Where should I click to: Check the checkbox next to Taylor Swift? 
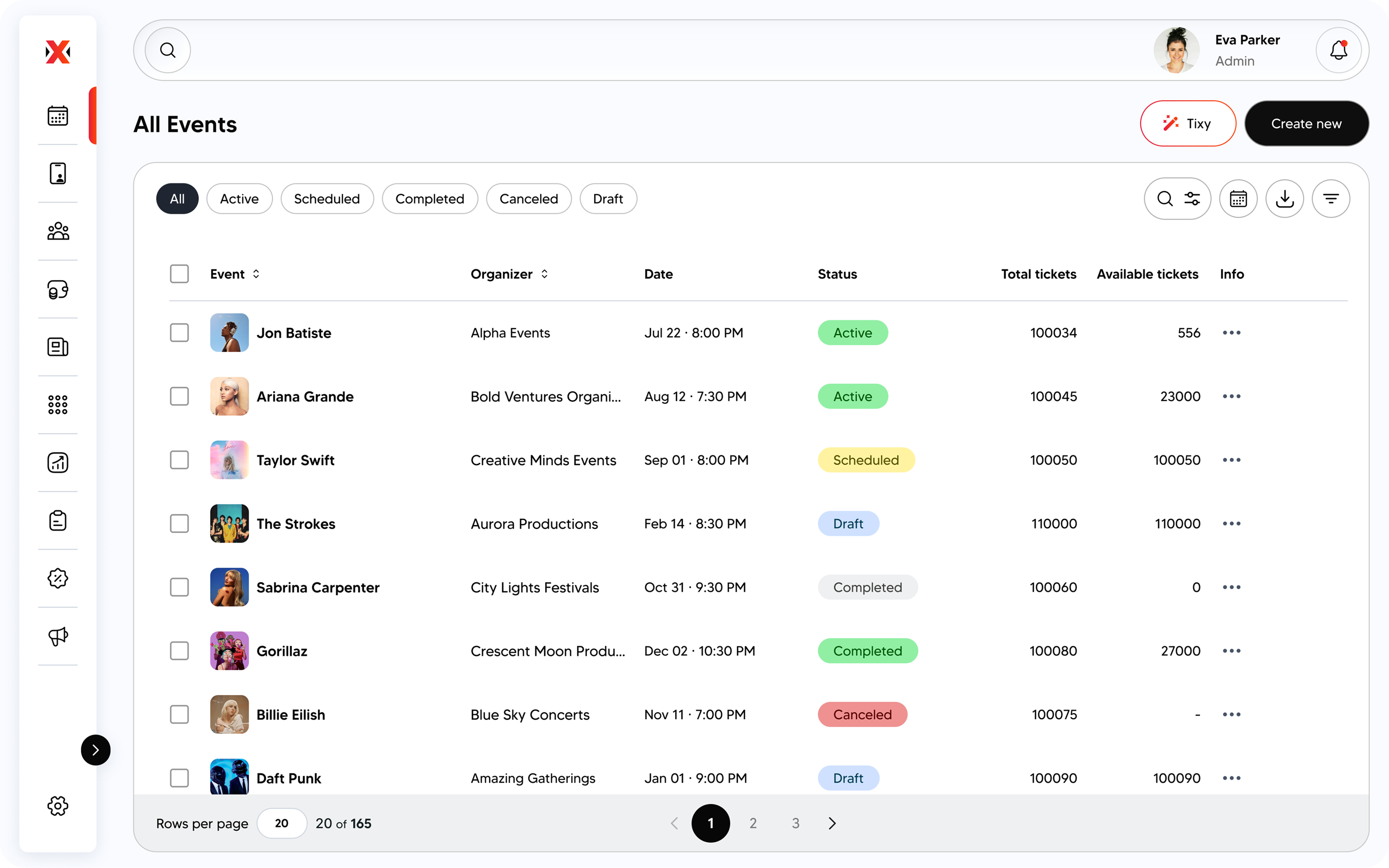179,459
